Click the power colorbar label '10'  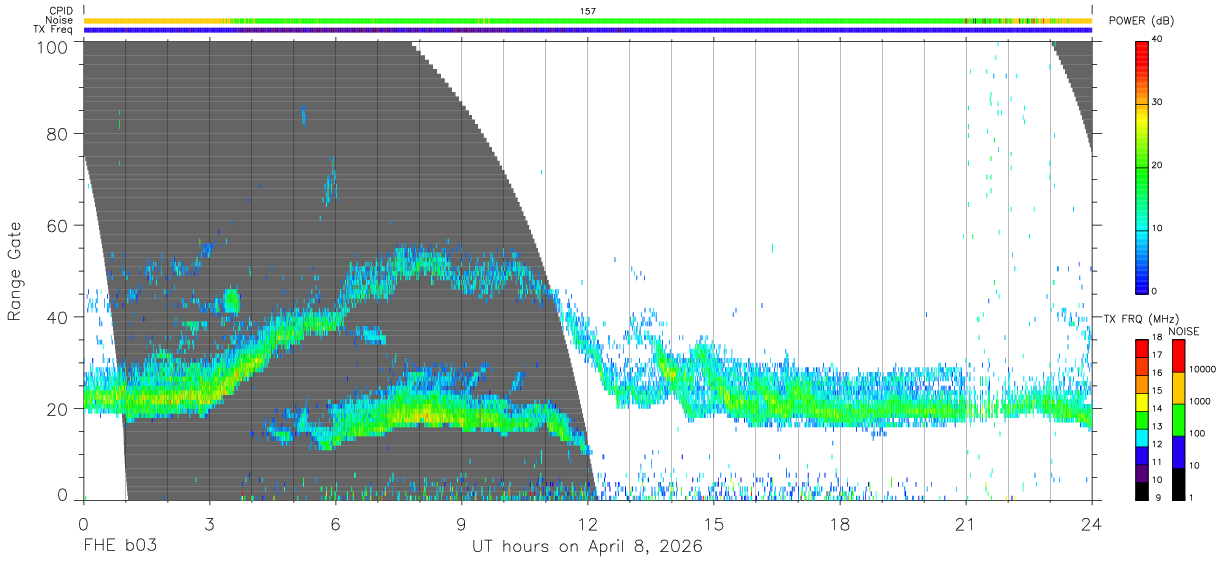click(x=1157, y=228)
